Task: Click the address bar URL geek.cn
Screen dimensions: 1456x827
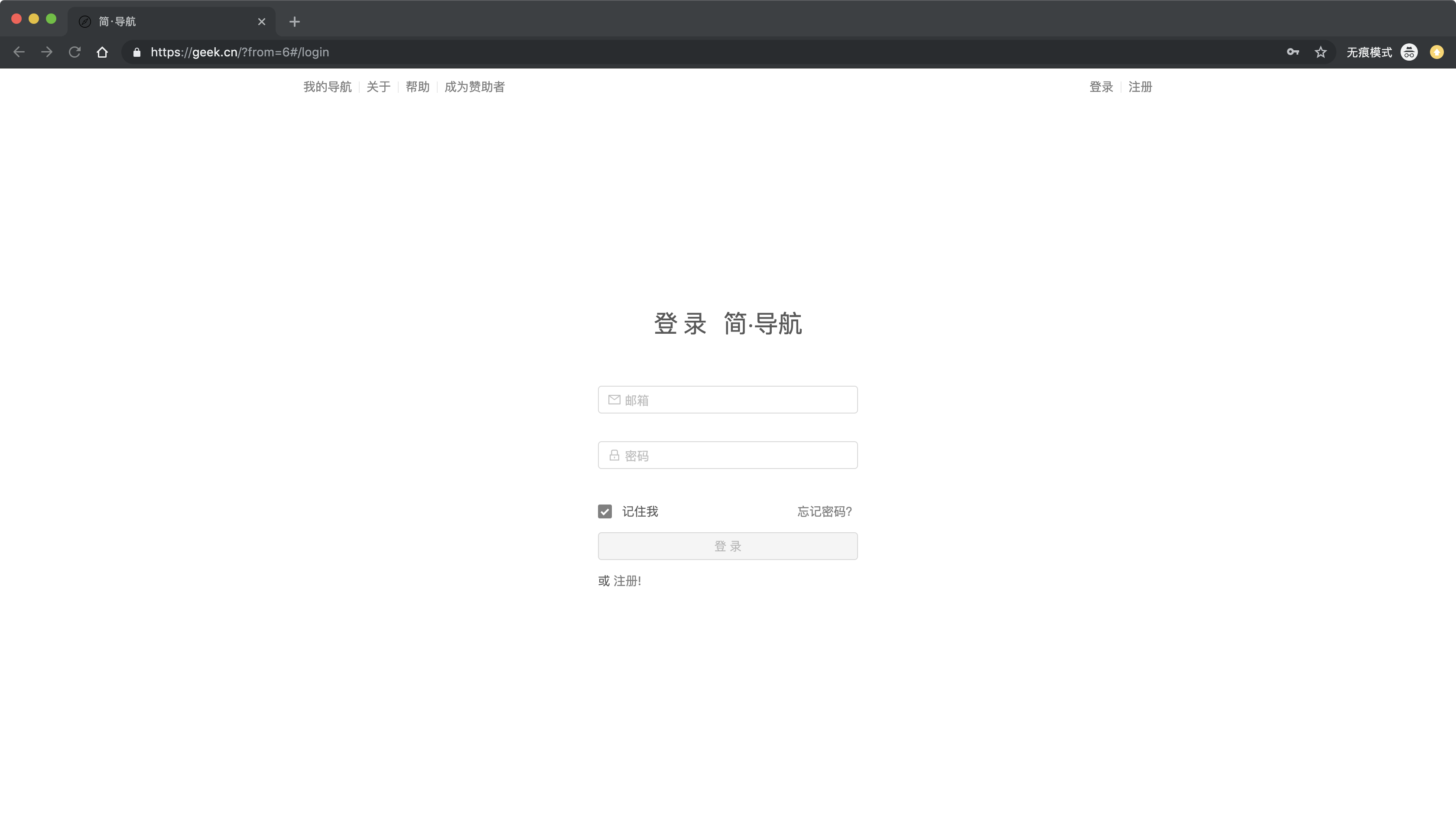Action: [240, 52]
